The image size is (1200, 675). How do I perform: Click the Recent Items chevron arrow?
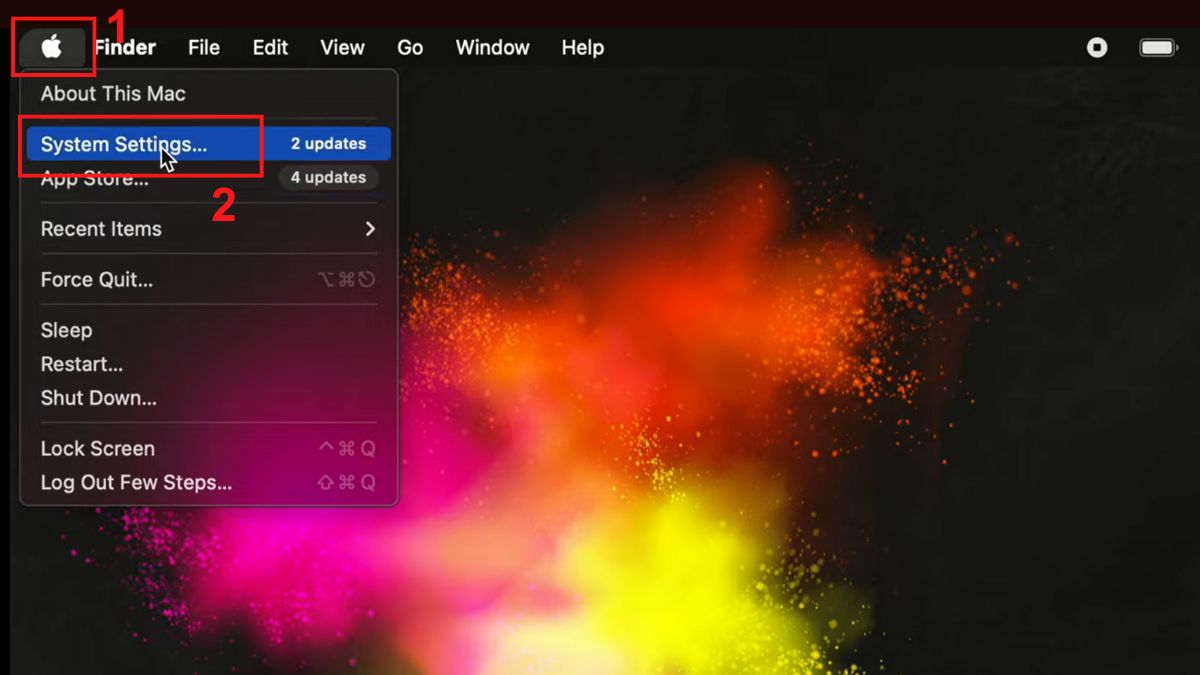pyautogui.click(x=370, y=229)
